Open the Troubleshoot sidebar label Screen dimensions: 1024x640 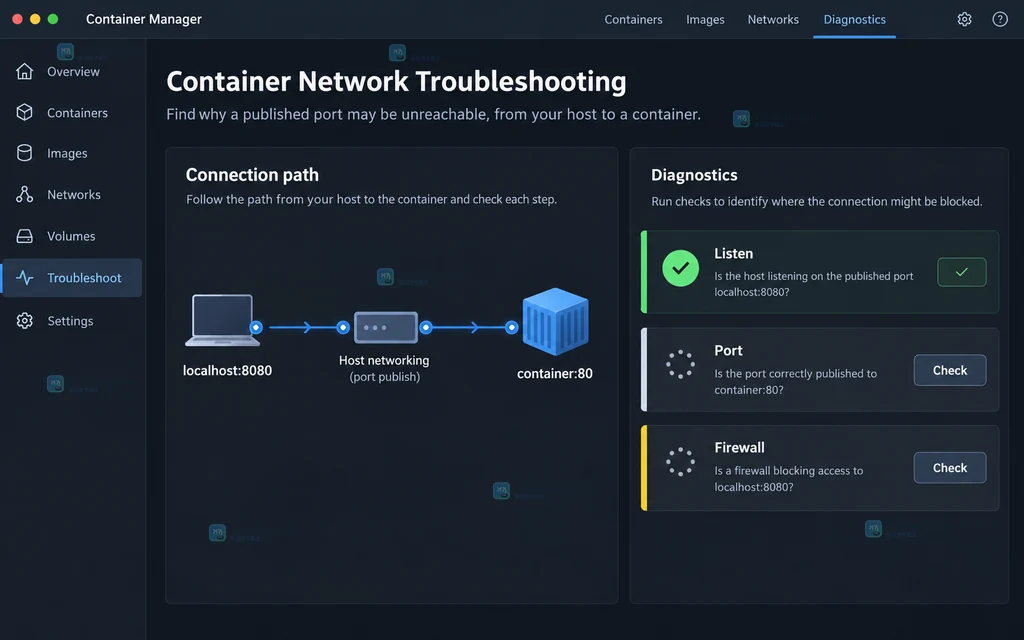pos(84,278)
